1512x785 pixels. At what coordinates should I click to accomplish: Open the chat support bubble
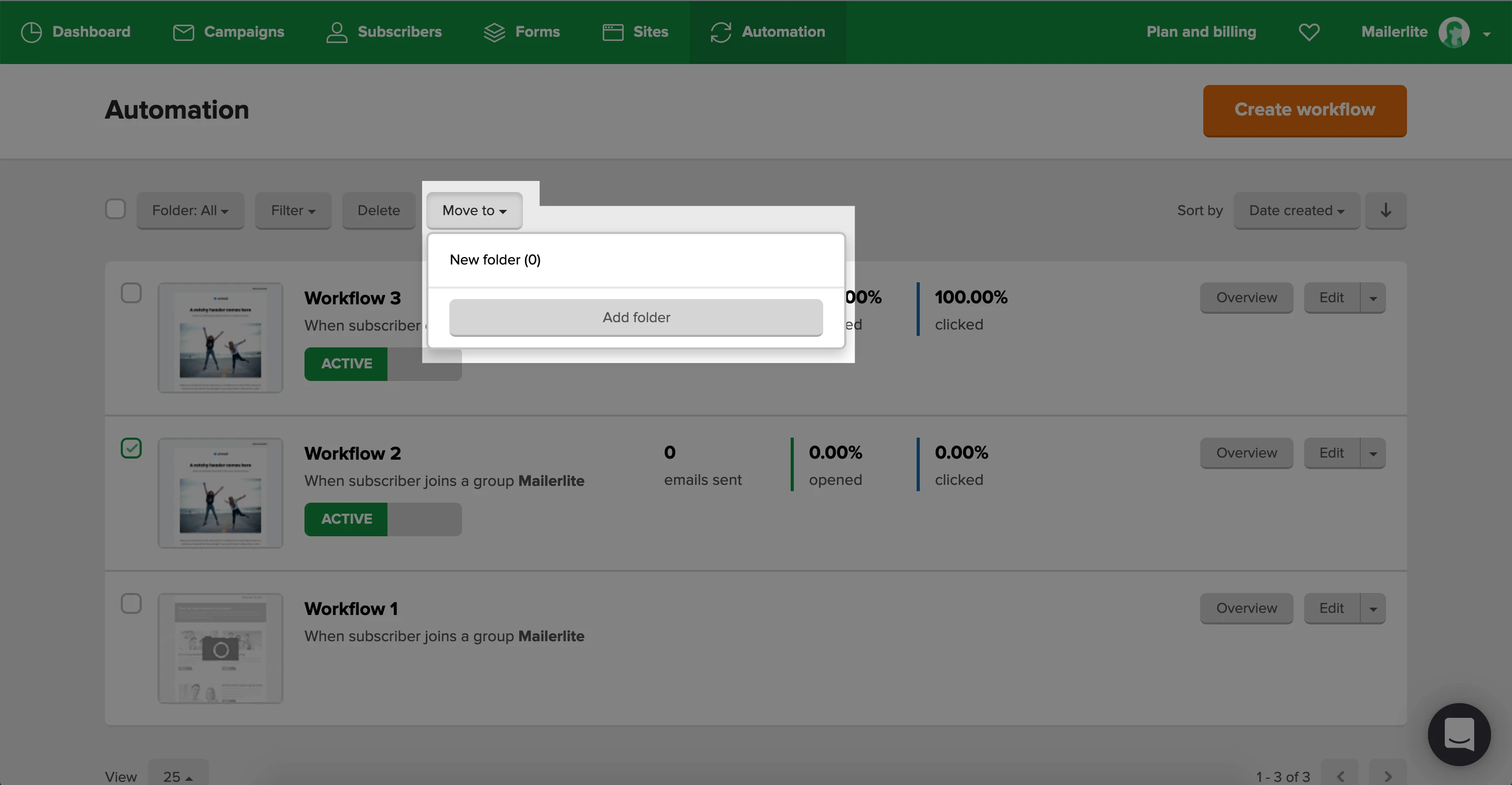[1458, 734]
